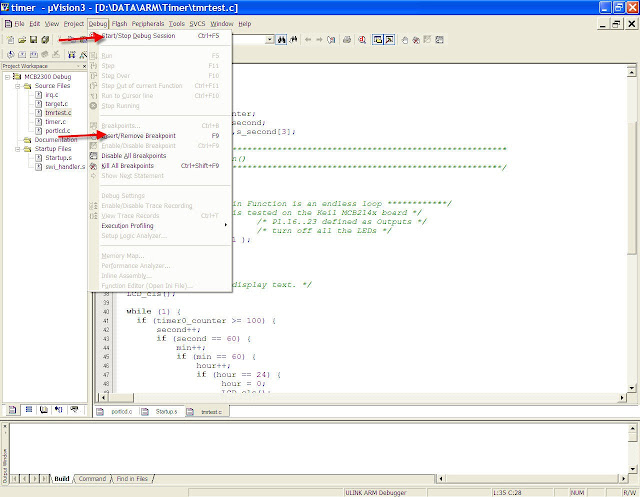Choose Kill All Breakpoints menu item

tap(160, 166)
